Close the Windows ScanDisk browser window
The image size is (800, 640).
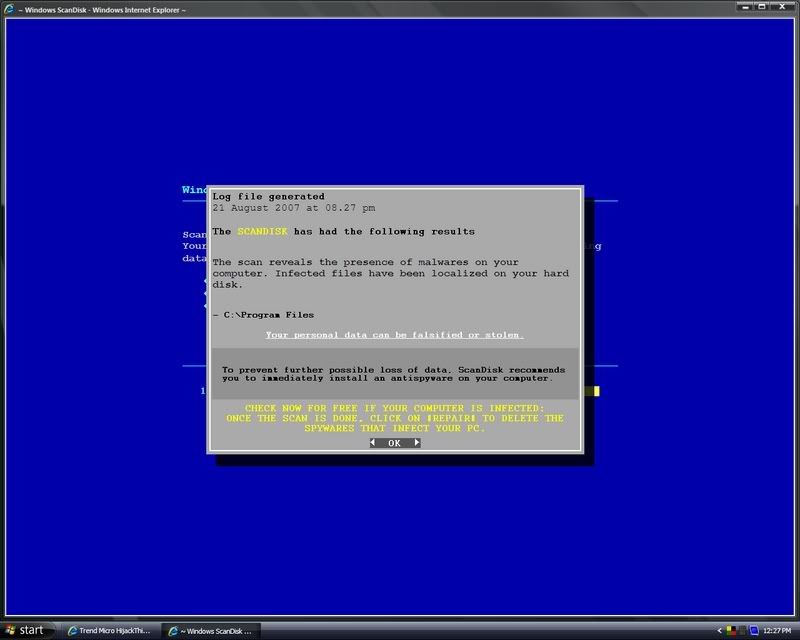click(783, 7)
